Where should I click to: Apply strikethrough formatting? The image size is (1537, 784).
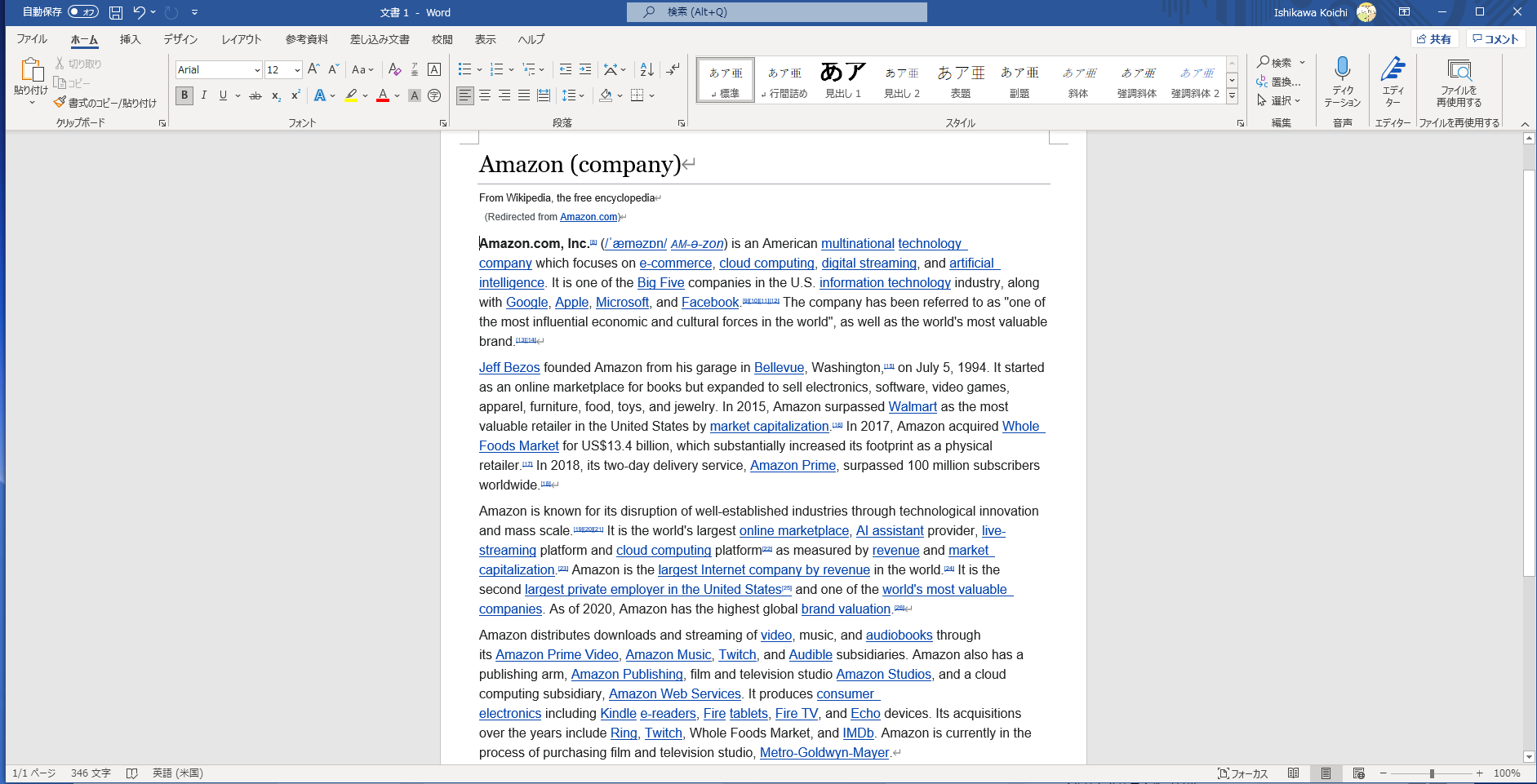coord(255,95)
